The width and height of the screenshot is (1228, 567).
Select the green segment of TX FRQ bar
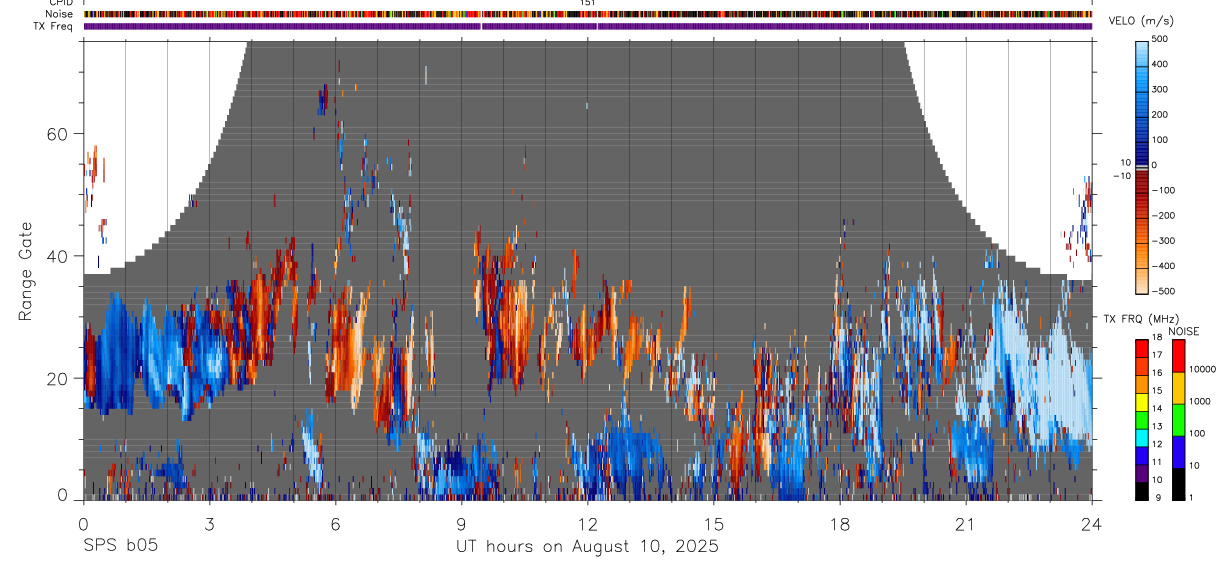pos(1143,420)
